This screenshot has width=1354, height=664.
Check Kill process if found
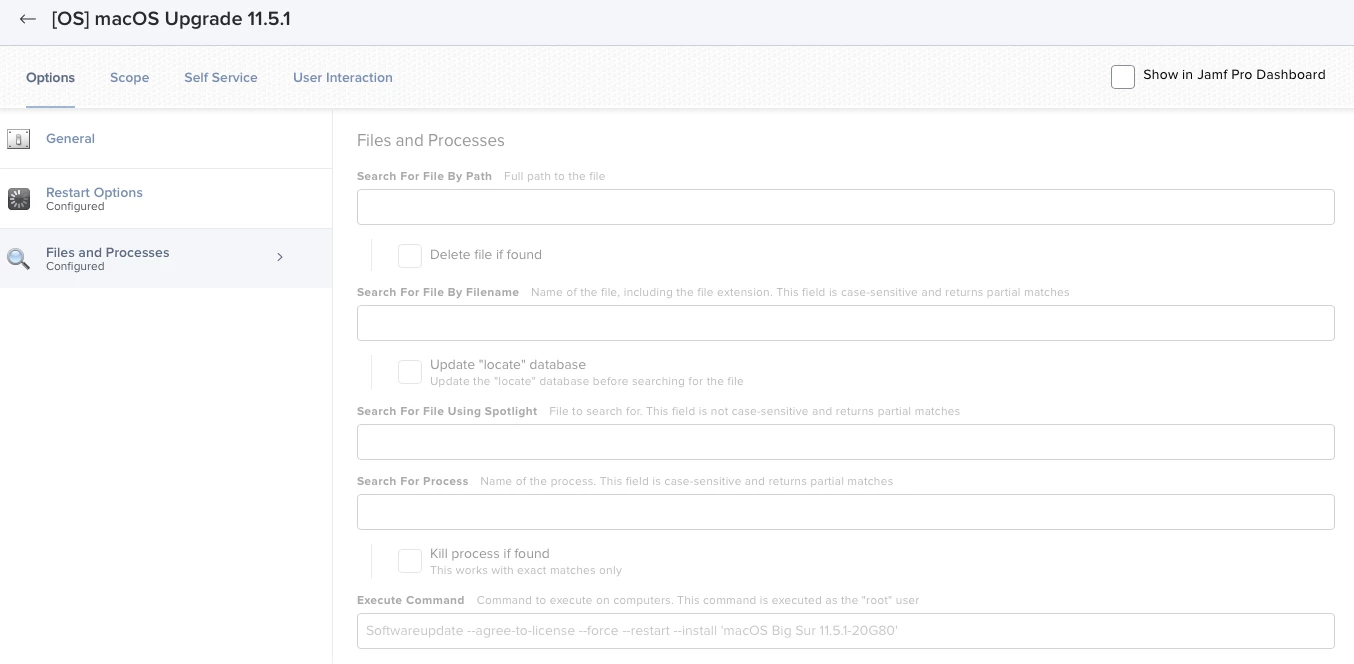click(x=410, y=561)
